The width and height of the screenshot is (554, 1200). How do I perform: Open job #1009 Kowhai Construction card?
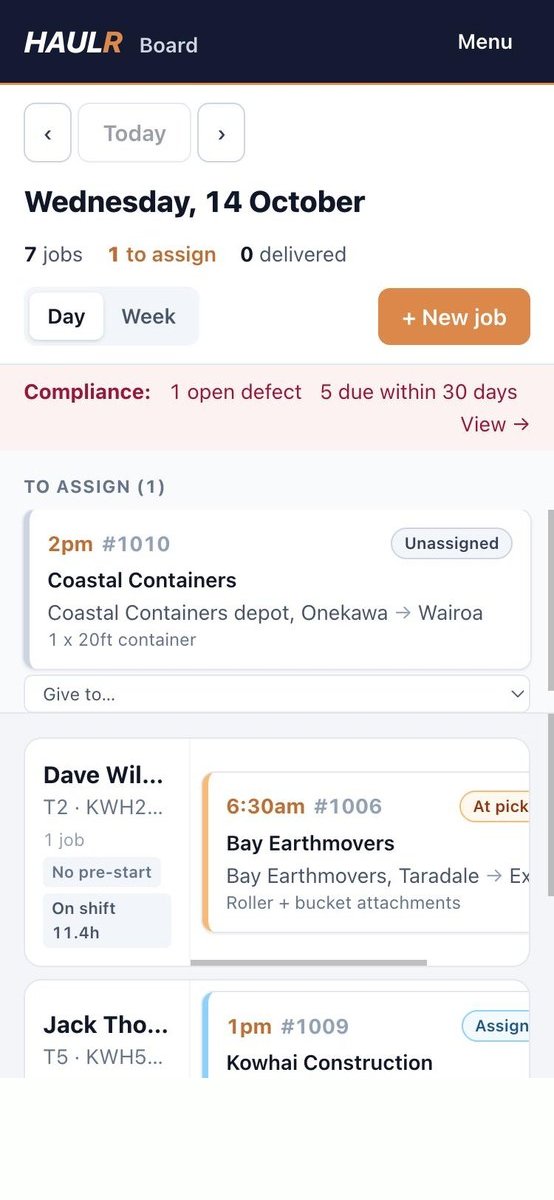point(366,1035)
